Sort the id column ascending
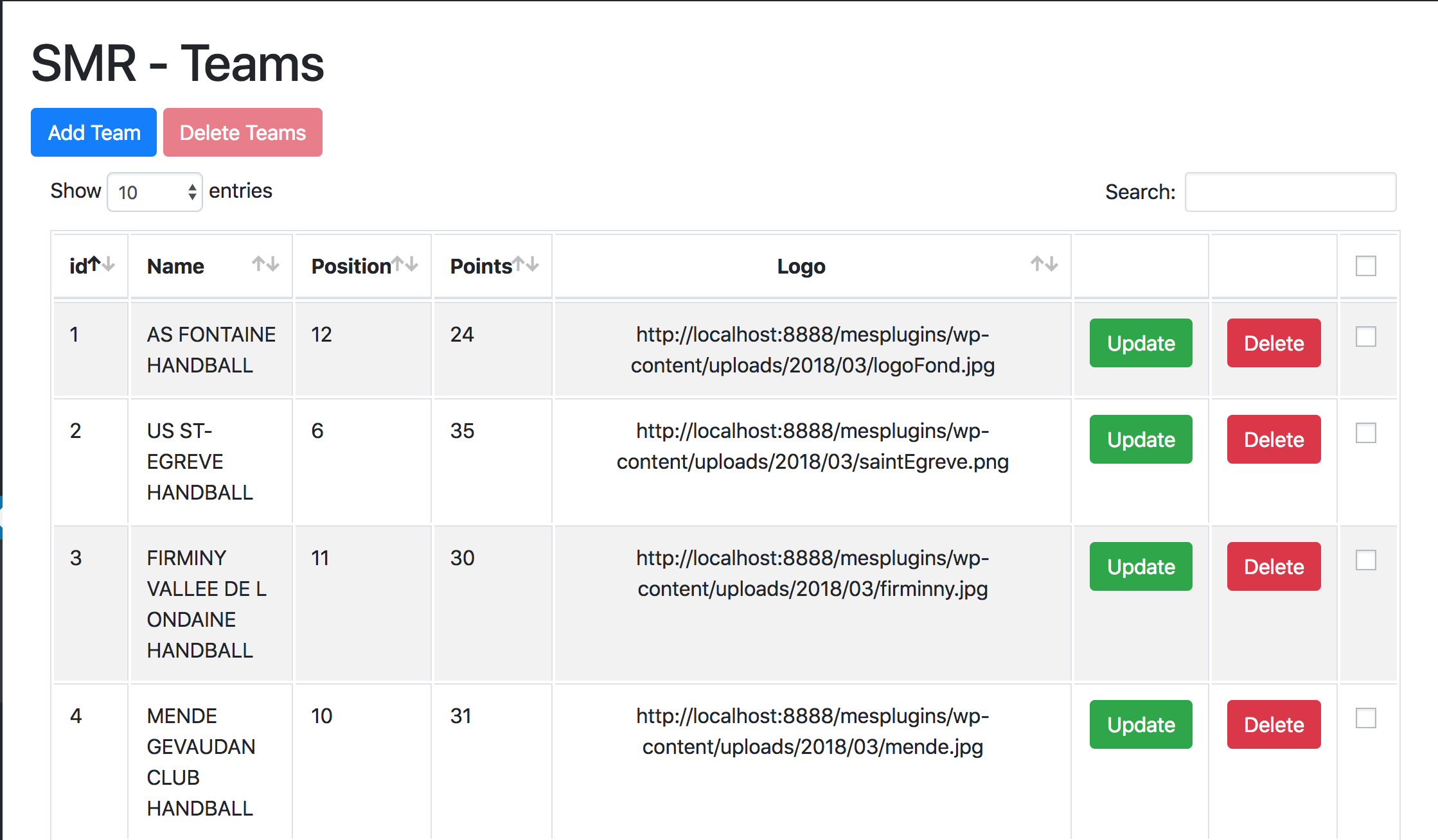The image size is (1438, 840). (x=93, y=261)
